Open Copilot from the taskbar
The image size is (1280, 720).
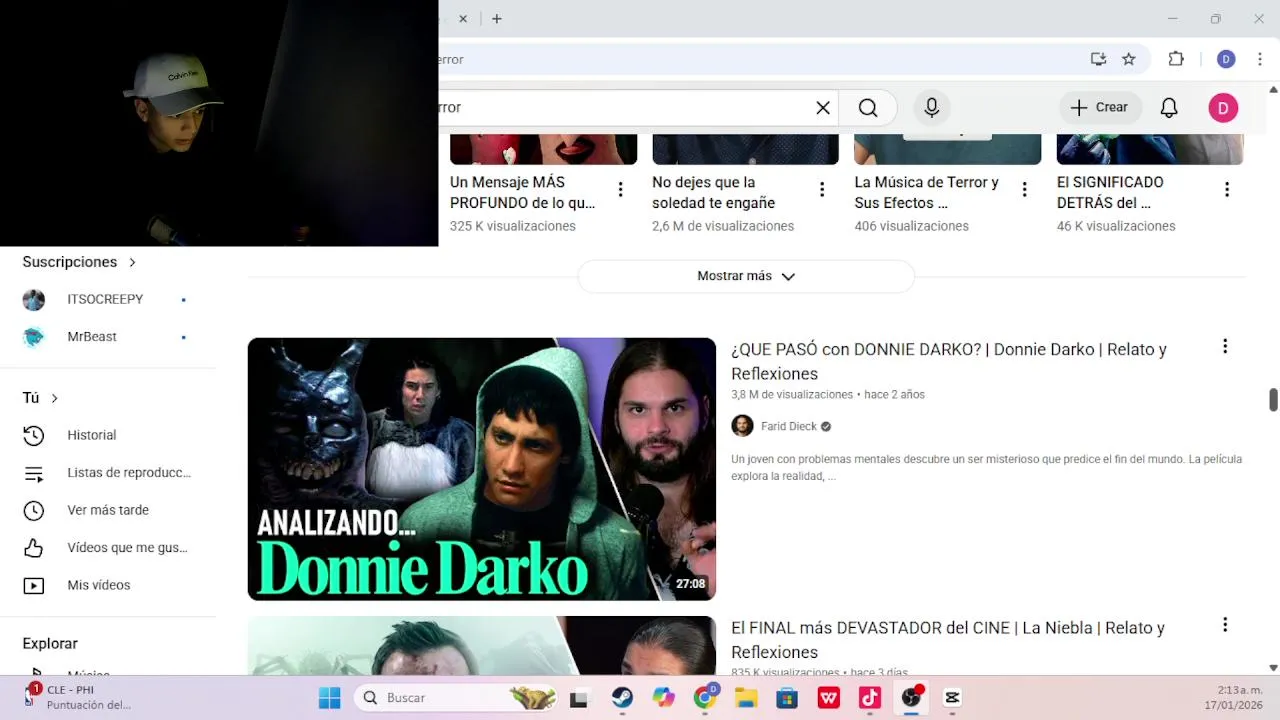coord(664,698)
